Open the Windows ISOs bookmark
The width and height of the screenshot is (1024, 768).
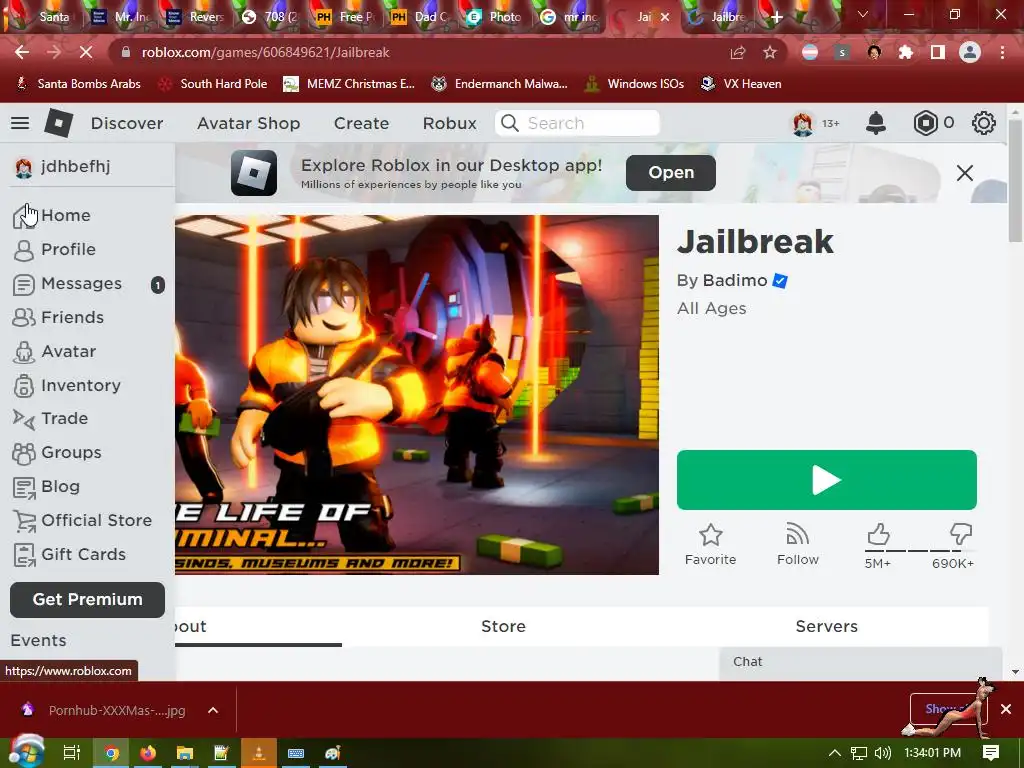click(x=634, y=84)
